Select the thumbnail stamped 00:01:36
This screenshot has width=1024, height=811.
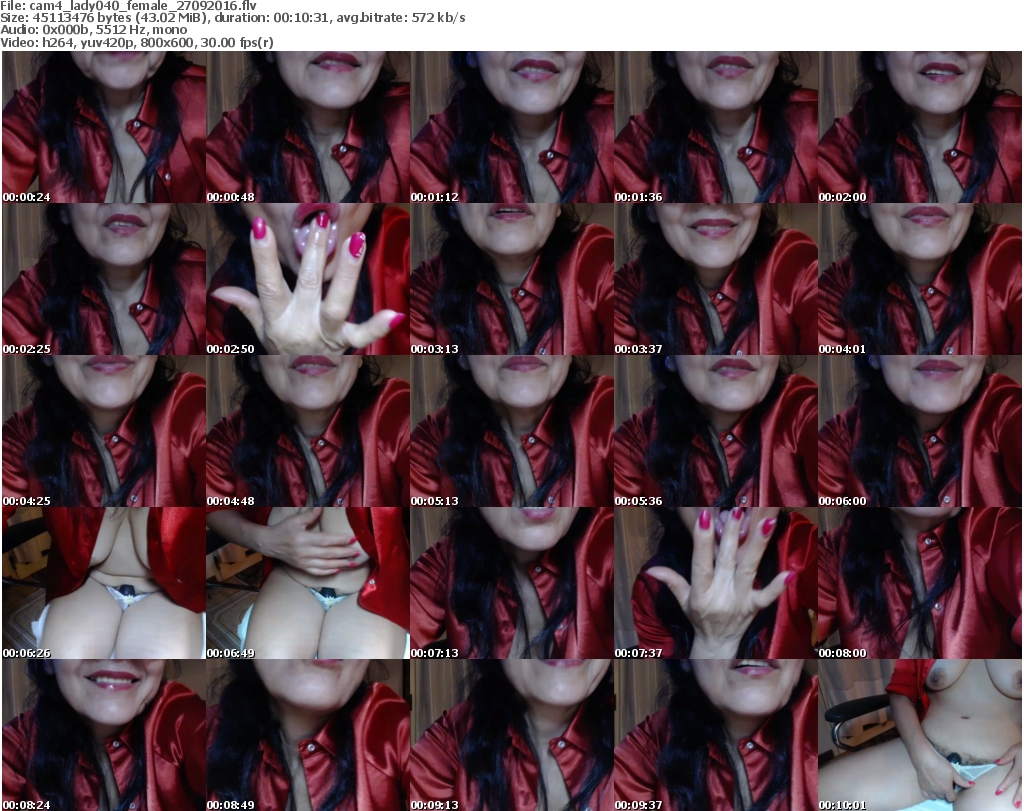click(716, 127)
